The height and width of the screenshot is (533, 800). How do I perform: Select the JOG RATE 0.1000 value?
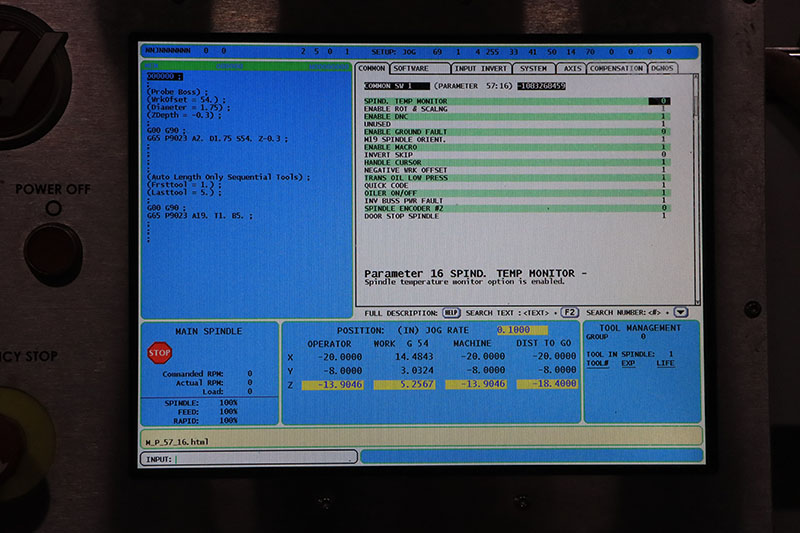click(521, 330)
